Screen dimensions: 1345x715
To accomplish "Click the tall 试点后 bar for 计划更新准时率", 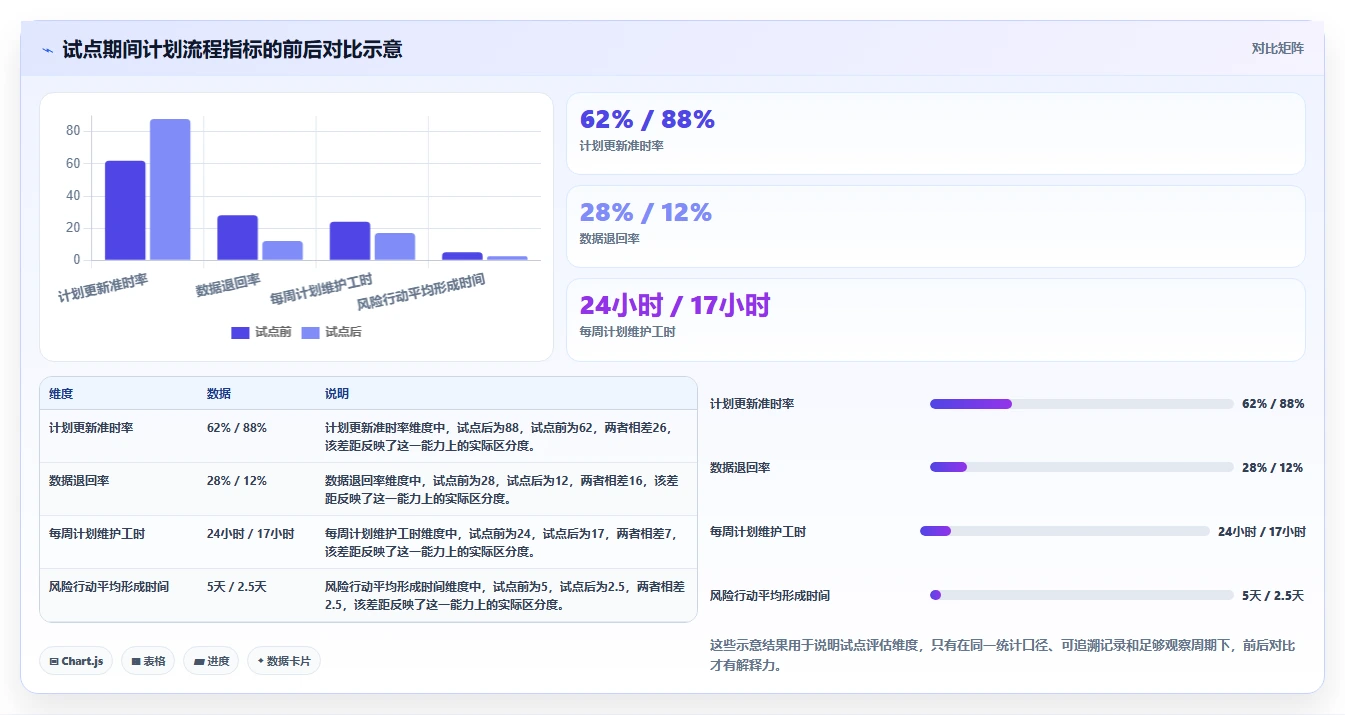I will tap(170, 189).
